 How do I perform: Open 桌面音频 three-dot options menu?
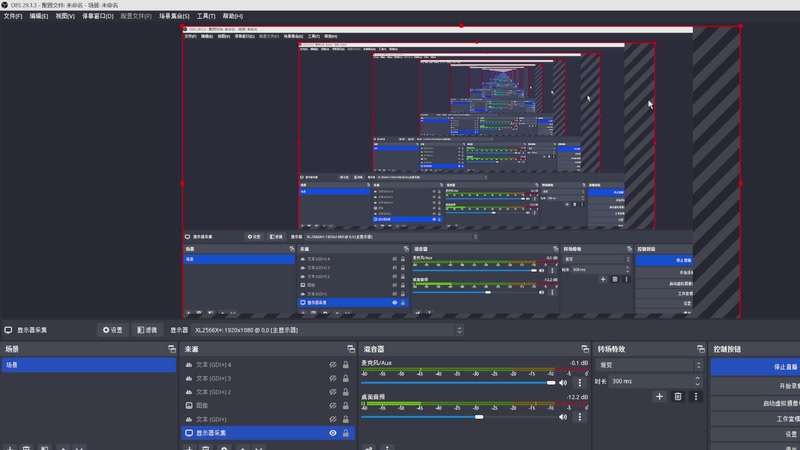[580, 417]
